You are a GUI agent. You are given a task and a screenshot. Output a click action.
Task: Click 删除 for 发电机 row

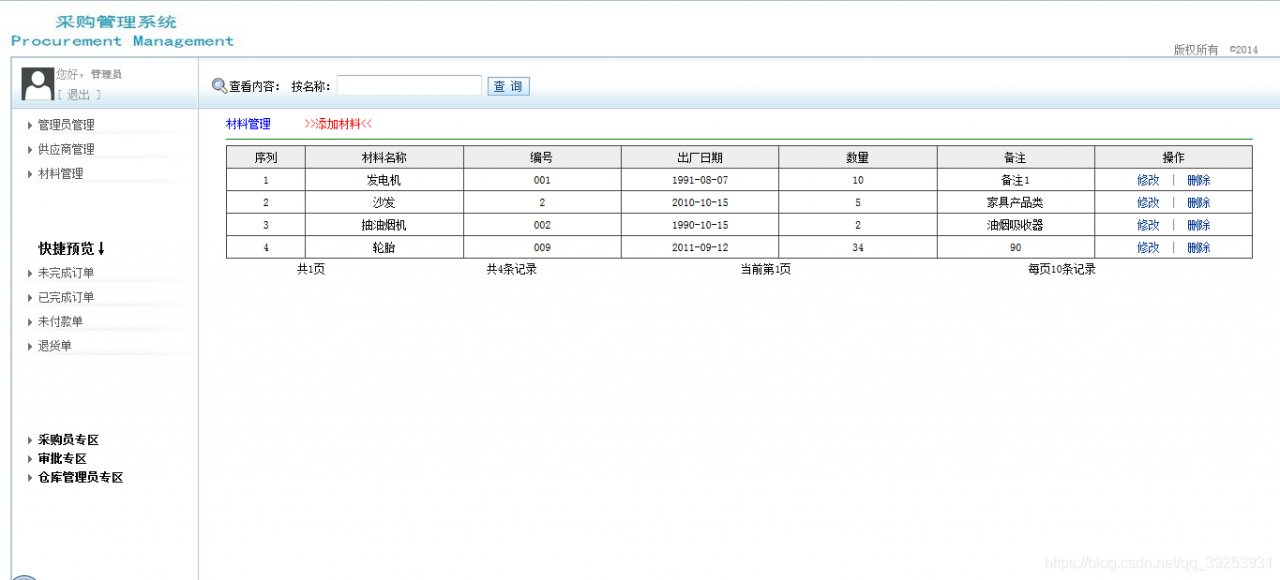pos(1198,180)
